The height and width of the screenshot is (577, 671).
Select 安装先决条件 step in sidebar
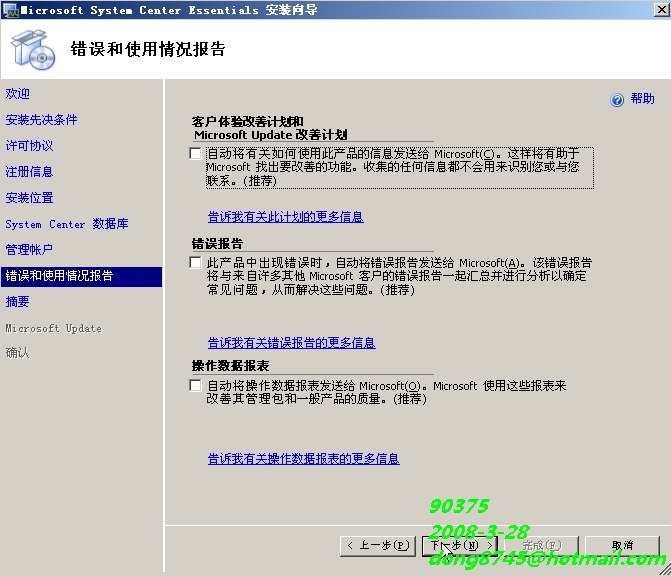point(42,120)
